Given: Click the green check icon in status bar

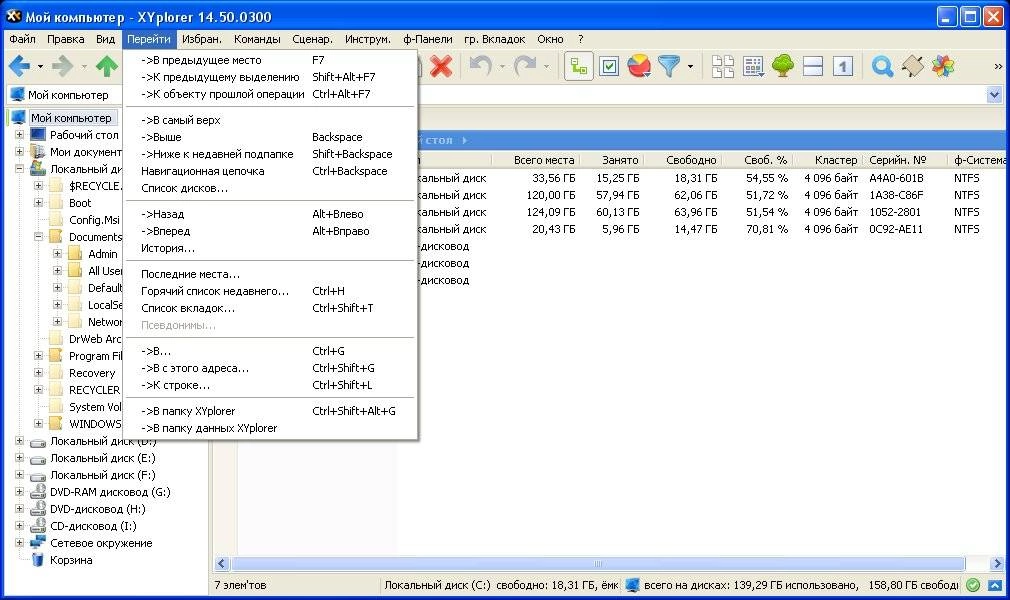Looking at the screenshot, I should pyautogui.click(x=973, y=585).
